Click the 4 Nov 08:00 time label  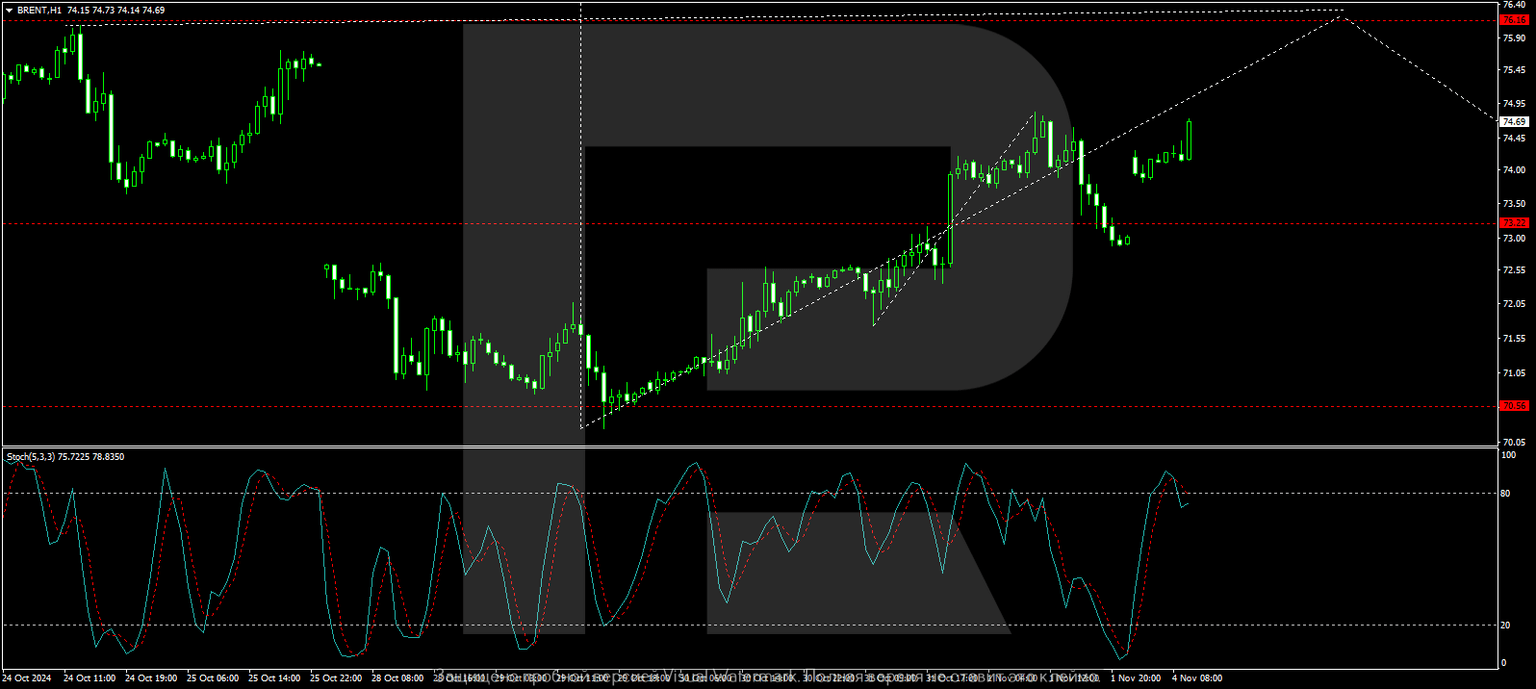[x=1196, y=678]
